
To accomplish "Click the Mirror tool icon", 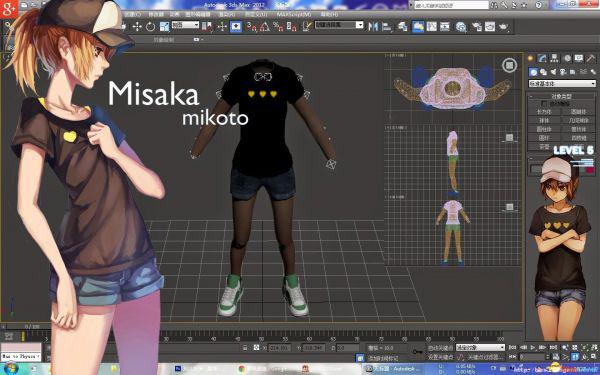I will tap(373, 26).
